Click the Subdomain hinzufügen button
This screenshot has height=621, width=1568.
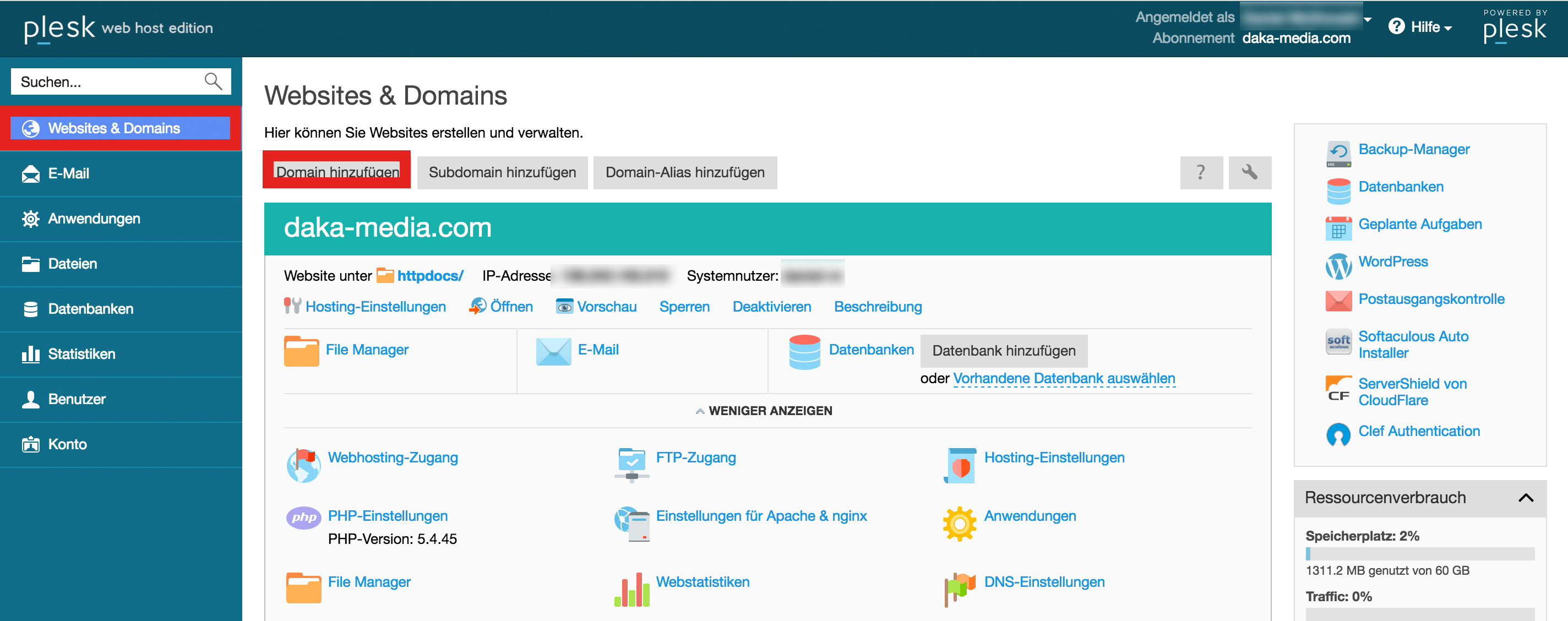pos(502,172)
